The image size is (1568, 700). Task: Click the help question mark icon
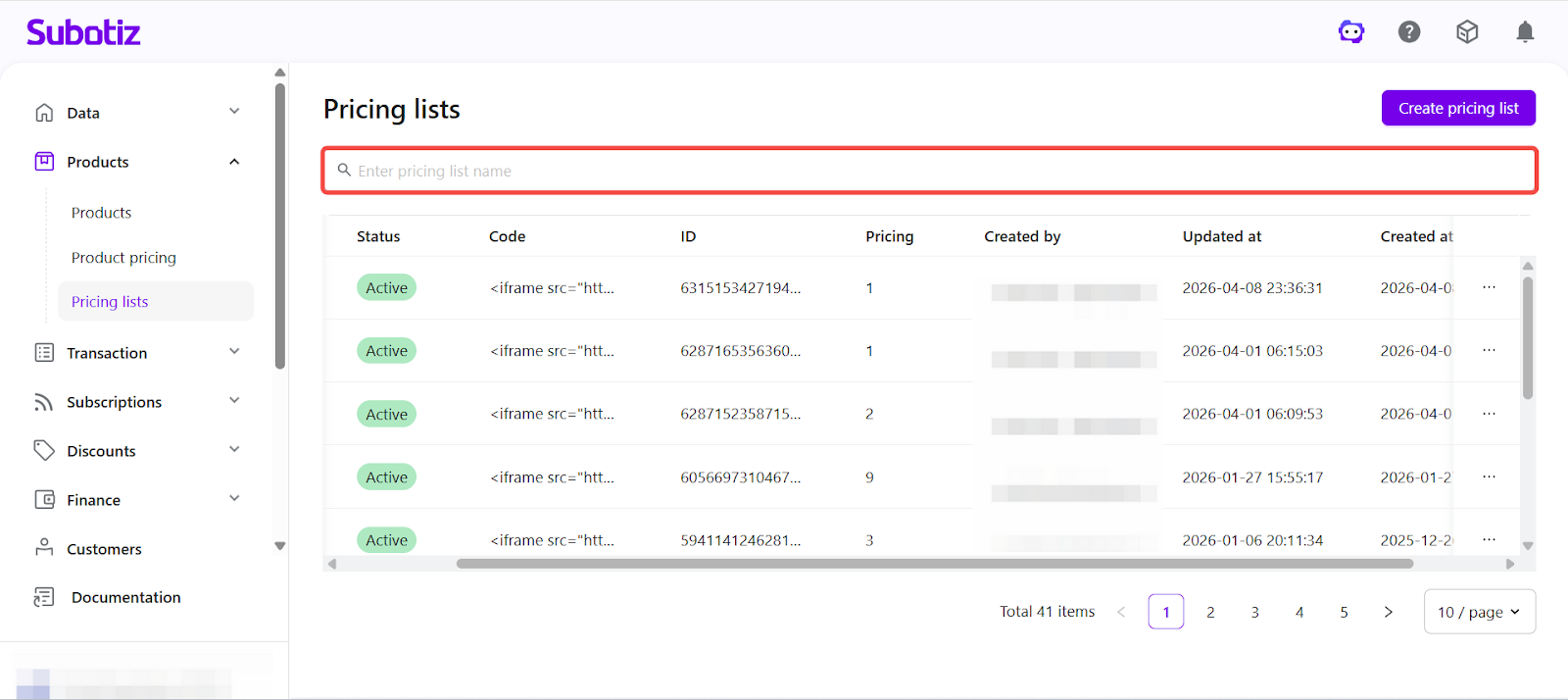click(1409, 32)
